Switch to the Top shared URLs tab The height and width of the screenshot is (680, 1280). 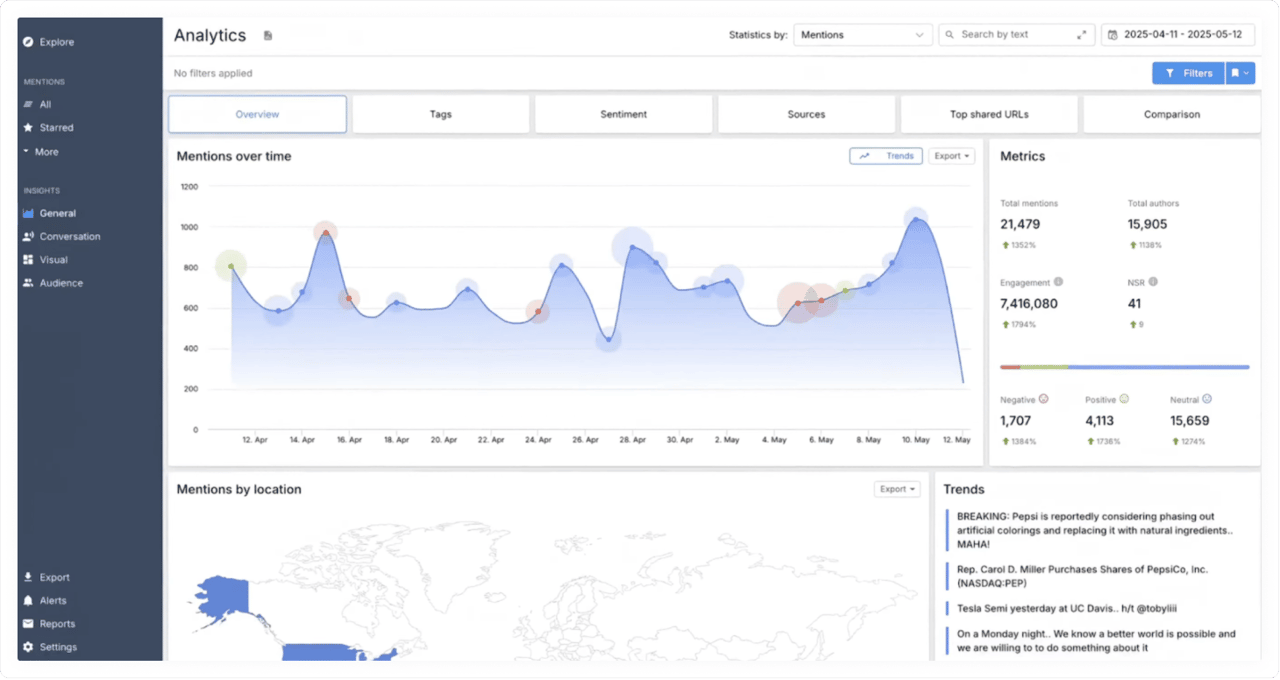click(x=988, y=114)
